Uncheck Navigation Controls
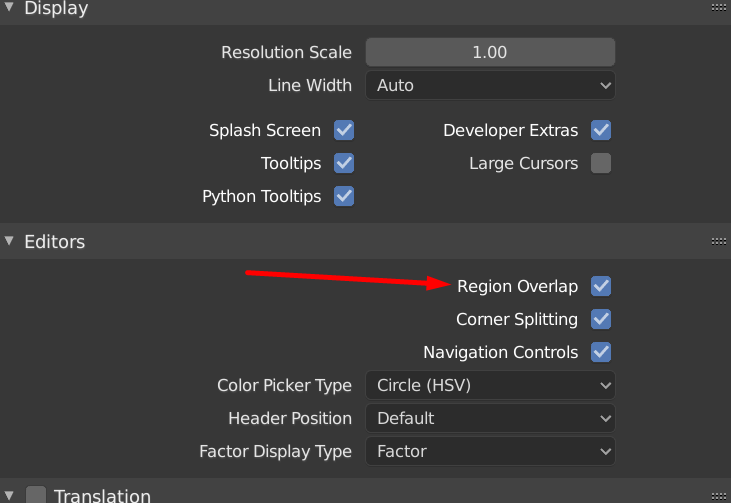The image size is (731, 503). [x=601, y=352]
